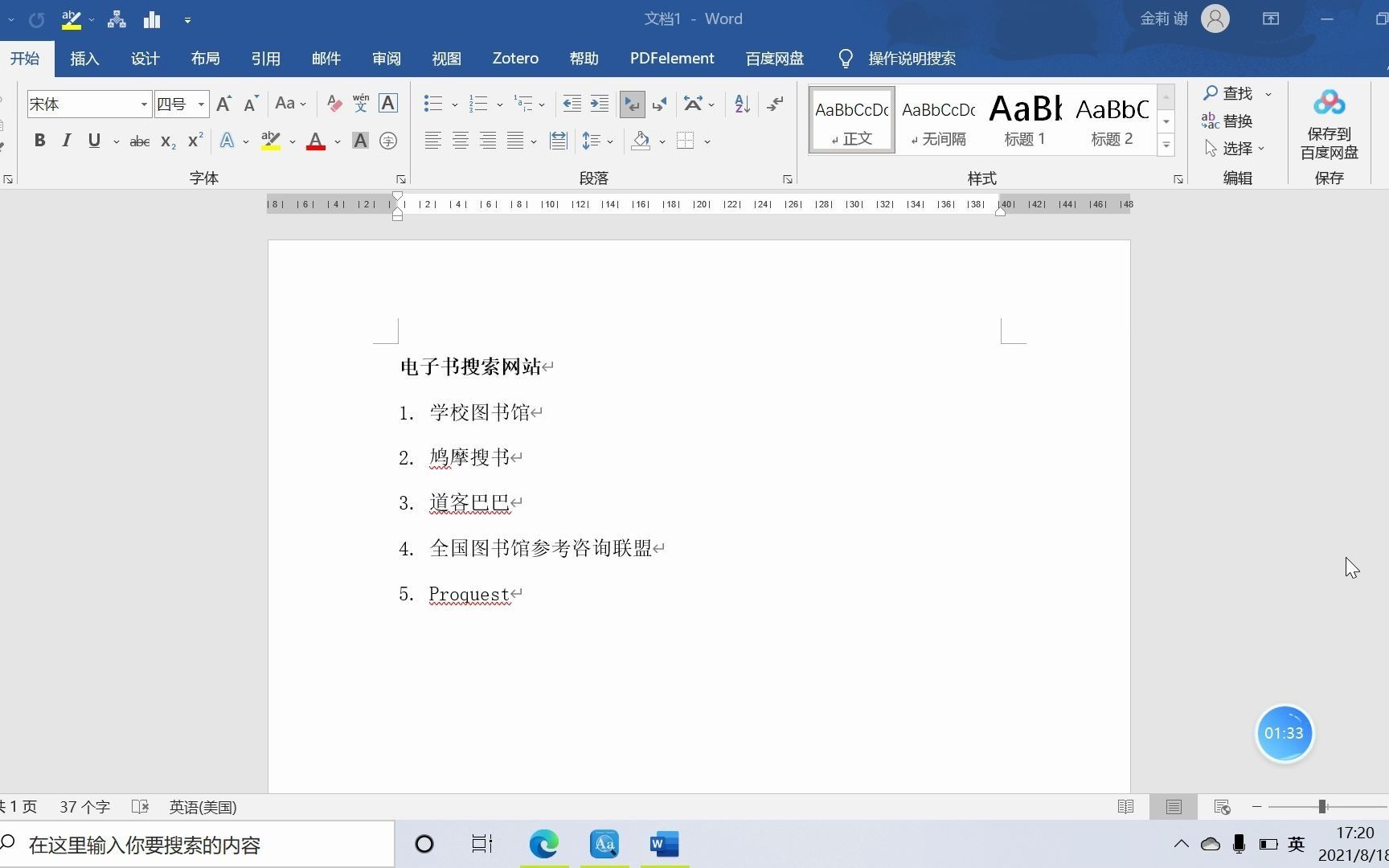1389x868 pixels.
Task: Apply multilevel list icon
Action: pyautogui.click(x=523, y=104)
